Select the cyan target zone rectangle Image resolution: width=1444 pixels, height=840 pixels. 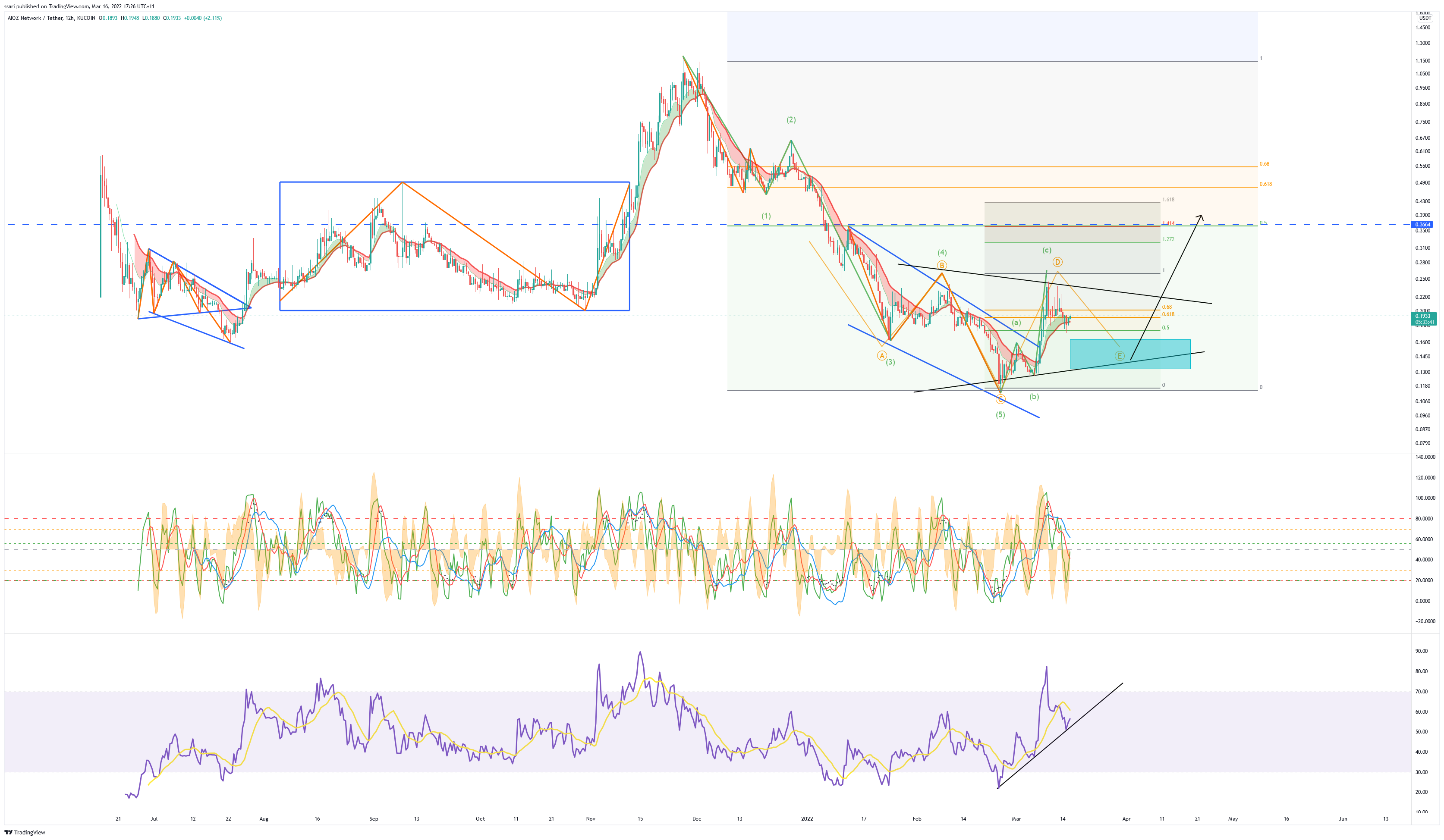tap(1130, 354)
